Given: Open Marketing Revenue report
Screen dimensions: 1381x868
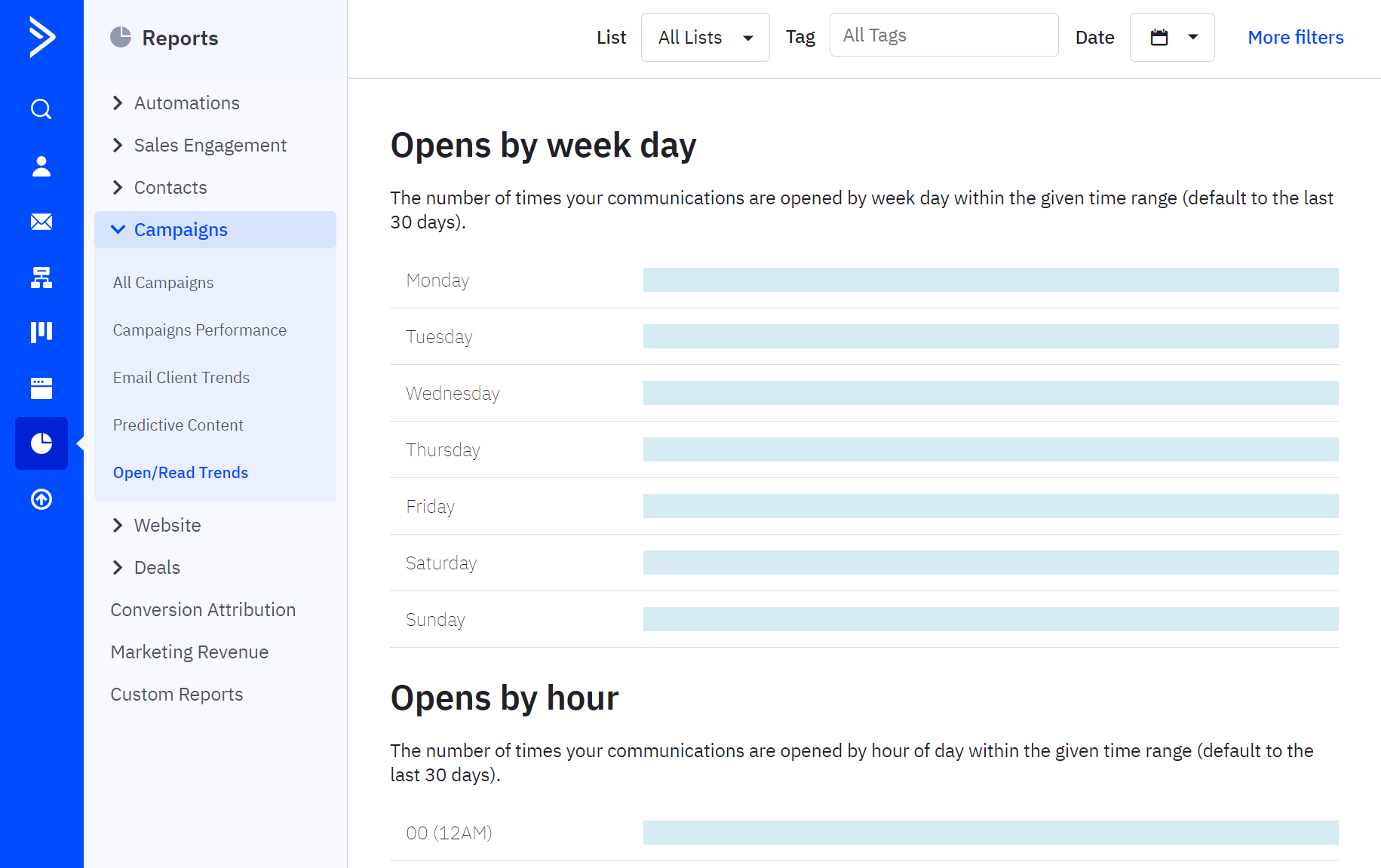Looking at the screenshot, I should pos(189,652).
